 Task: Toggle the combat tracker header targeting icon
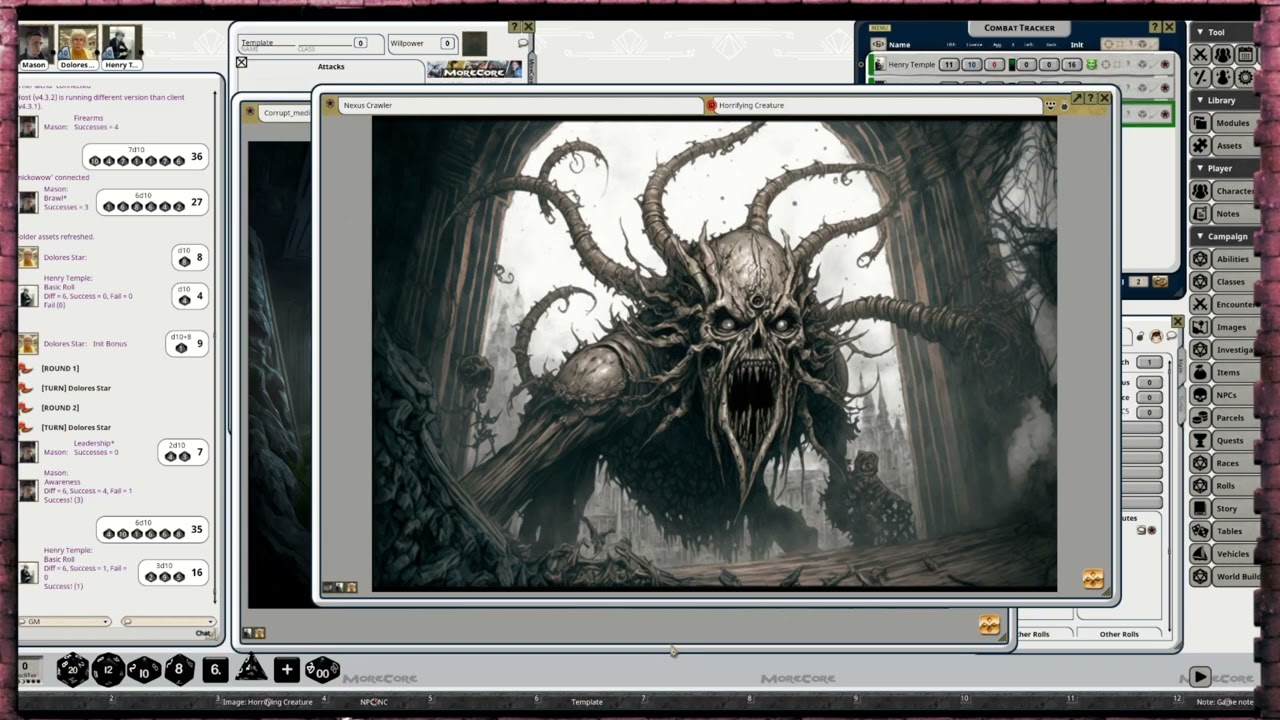tap(1108, 44)
